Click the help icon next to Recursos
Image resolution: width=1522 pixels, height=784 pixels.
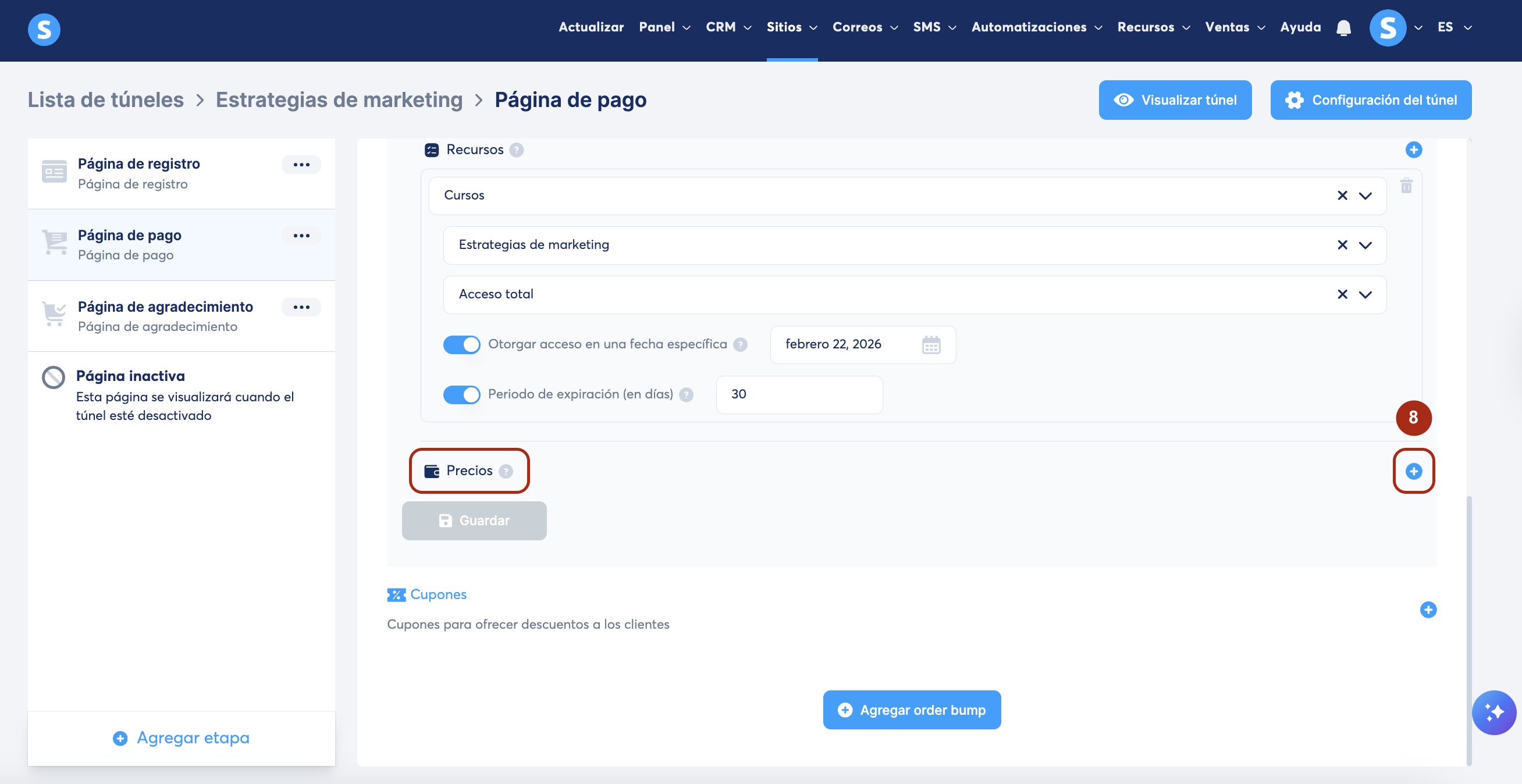pyautogui.click(x=517, y=150)
